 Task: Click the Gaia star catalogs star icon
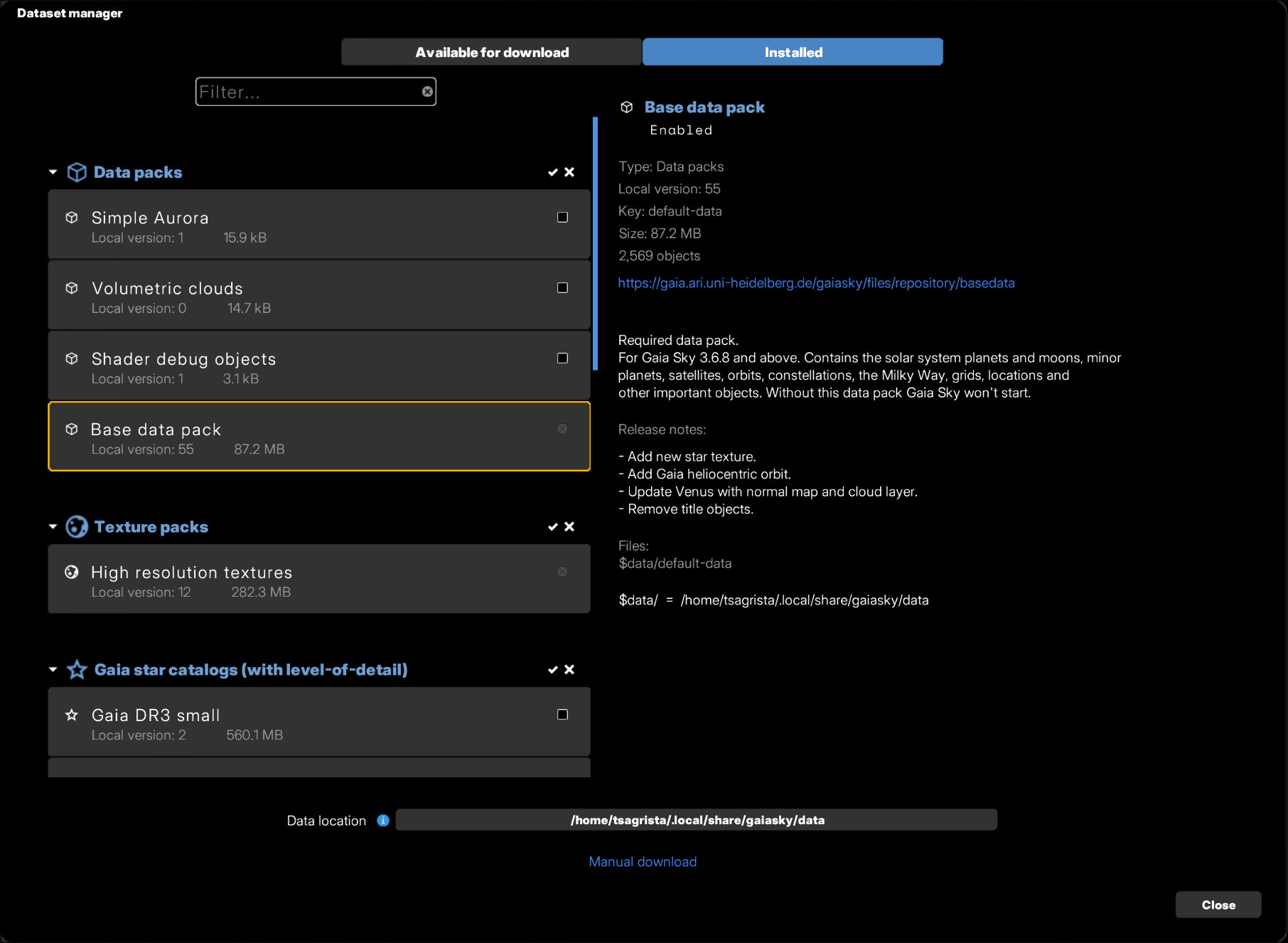tap(77, 670)
